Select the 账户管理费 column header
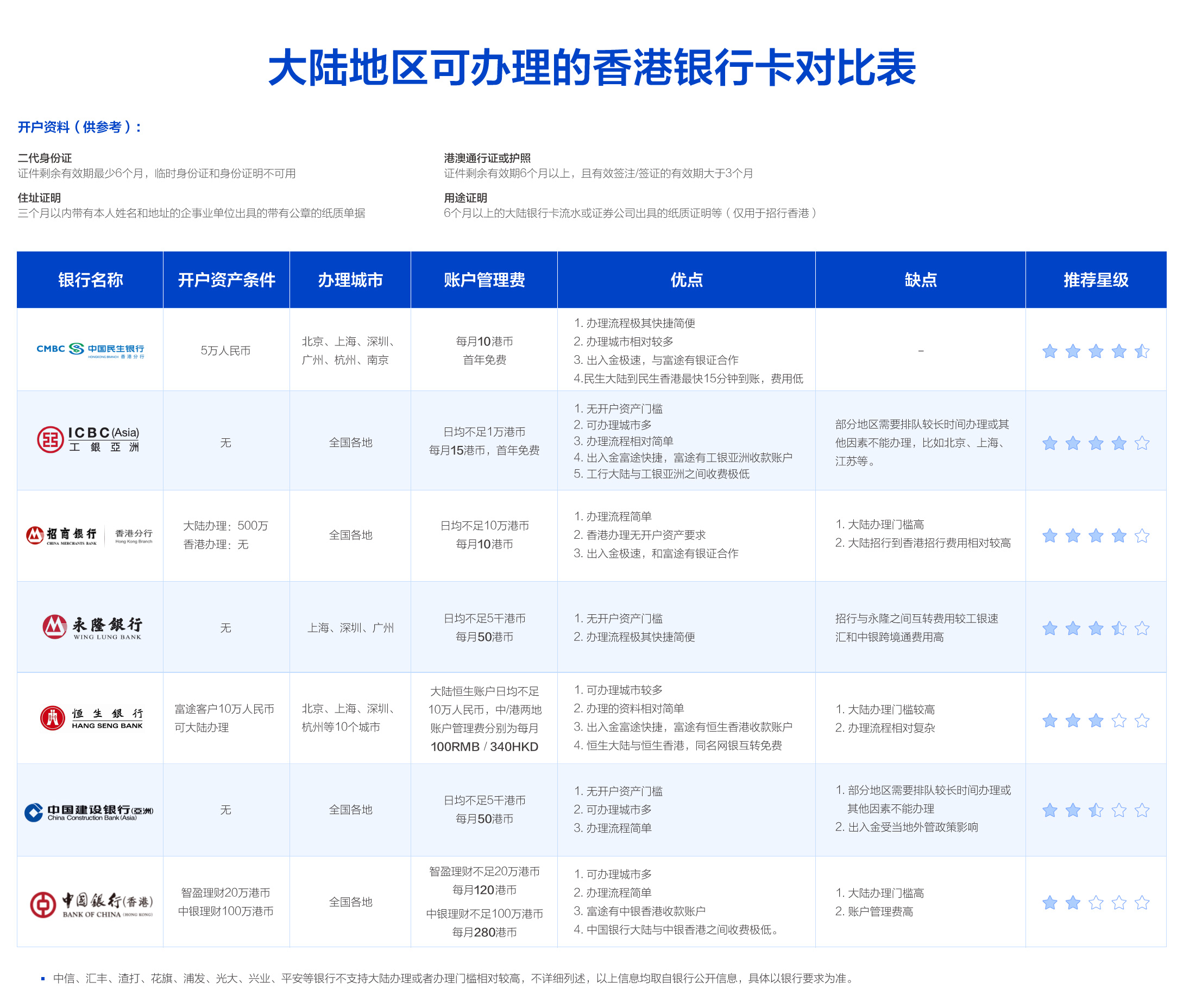Screen dimensions: 1183x1008 pyautogui.click(x=483, y=280)
